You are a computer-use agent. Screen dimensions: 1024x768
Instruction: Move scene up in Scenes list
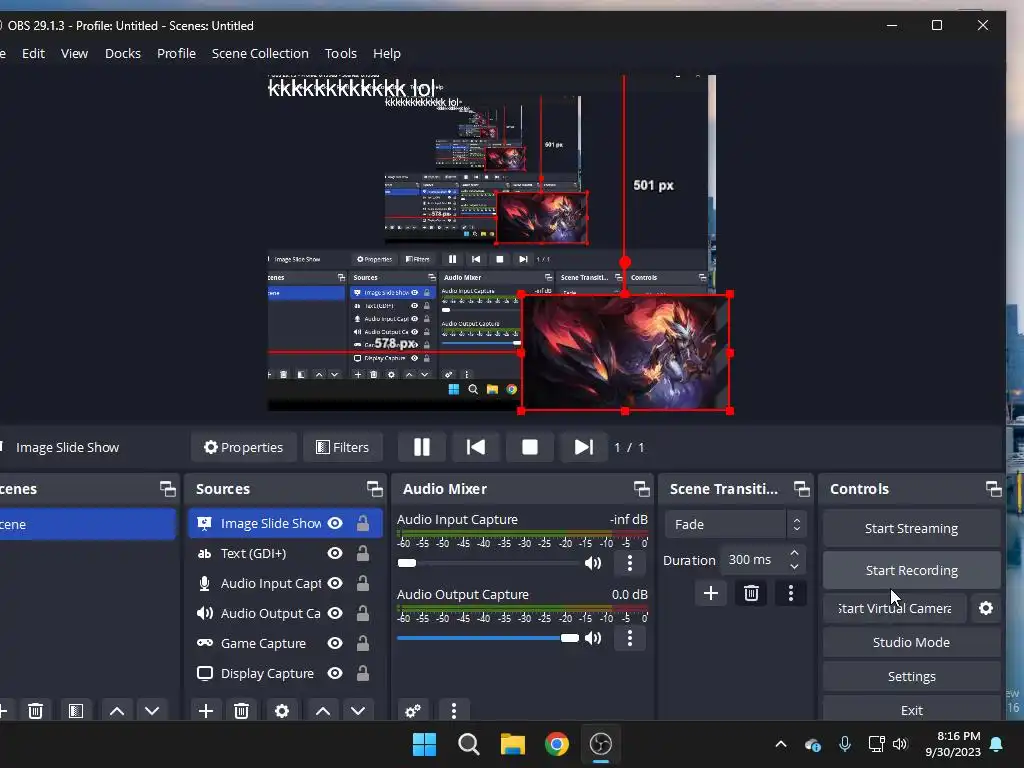[x=117, y=711]
